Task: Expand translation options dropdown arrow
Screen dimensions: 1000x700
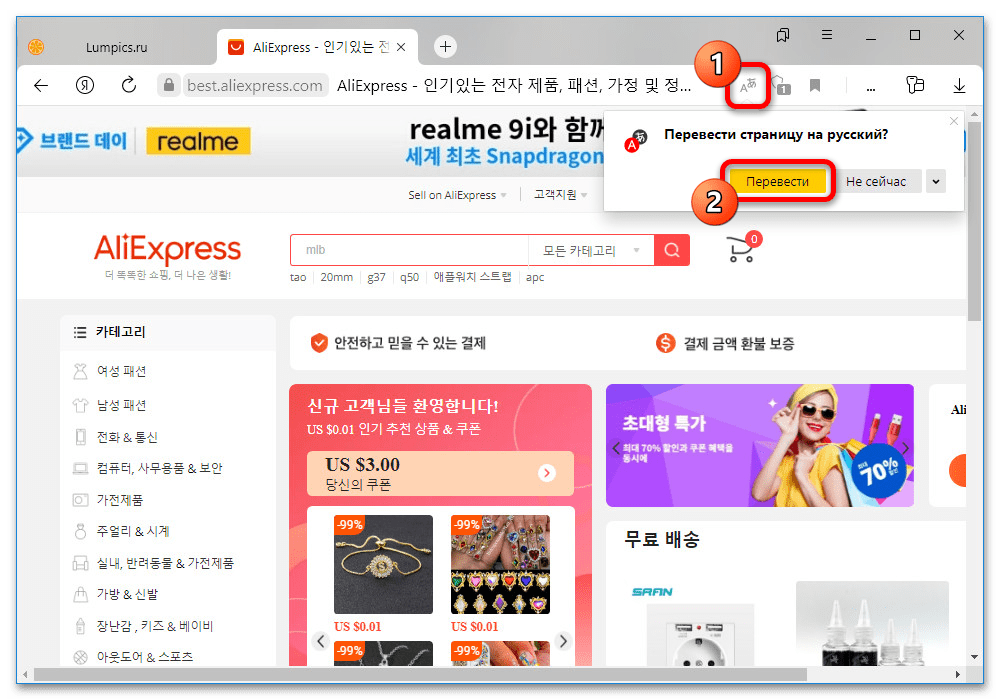Action: (936, 182)
